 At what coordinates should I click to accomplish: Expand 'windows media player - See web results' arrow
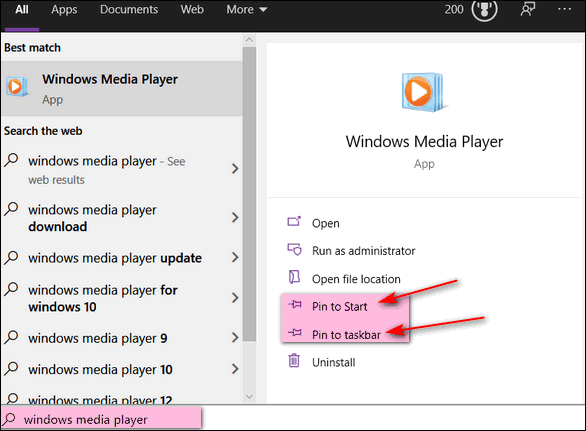tap(235, 169)
